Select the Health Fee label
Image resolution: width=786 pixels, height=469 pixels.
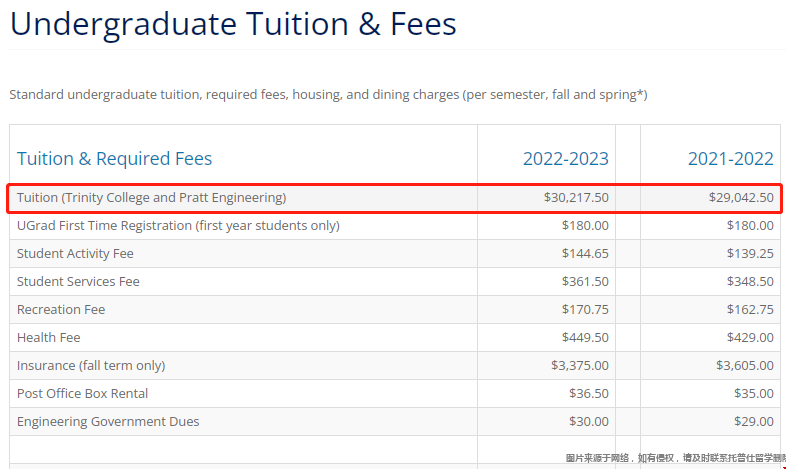click(x=49, y=337)
